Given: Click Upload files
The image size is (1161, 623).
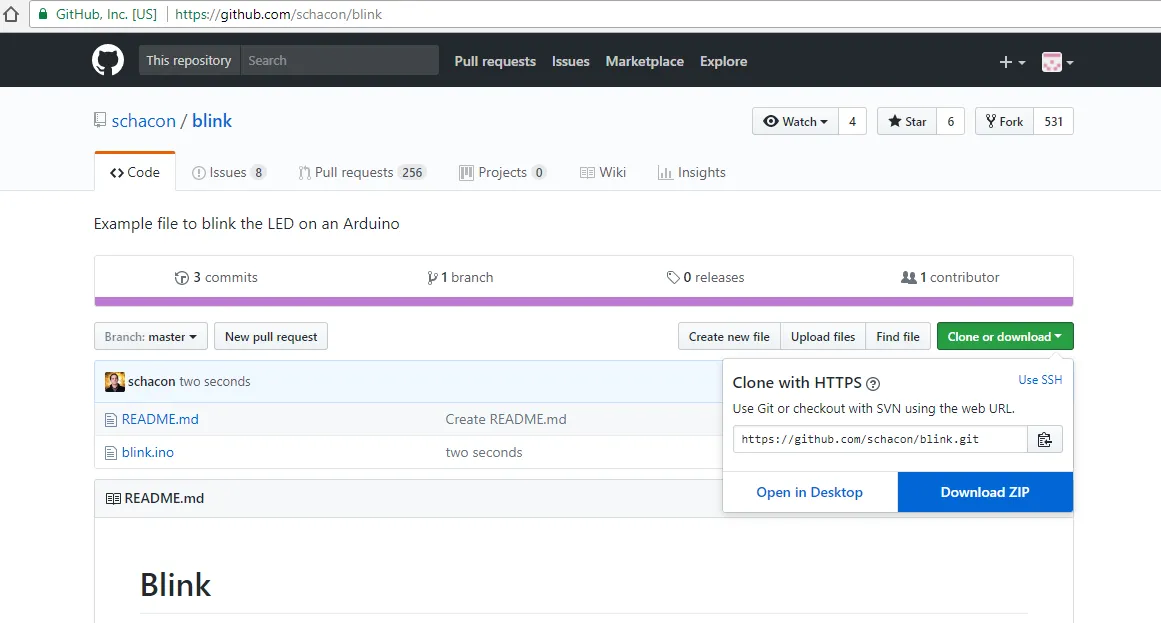Looking at the screenshot, I should tap(823, 336).
